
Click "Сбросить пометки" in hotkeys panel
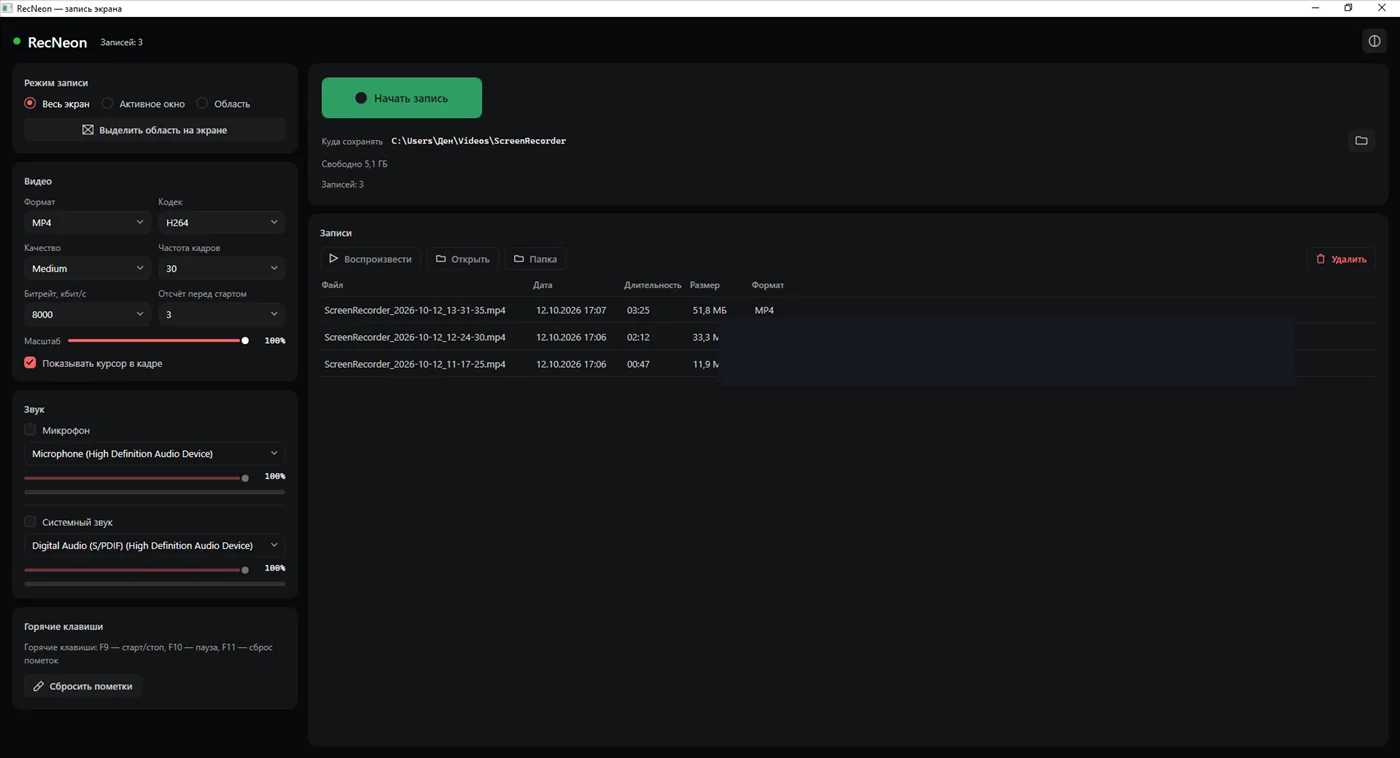click(83, 686)
